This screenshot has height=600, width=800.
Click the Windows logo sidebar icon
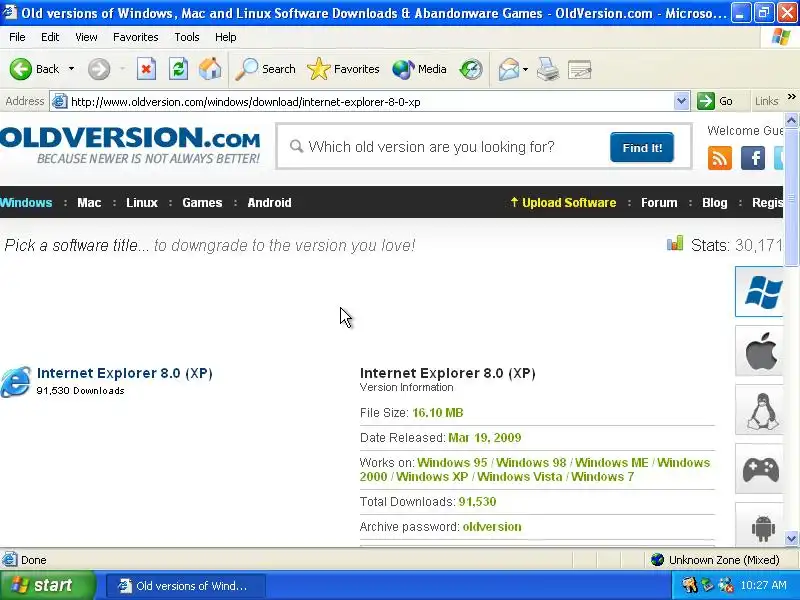tap(760, 292)
